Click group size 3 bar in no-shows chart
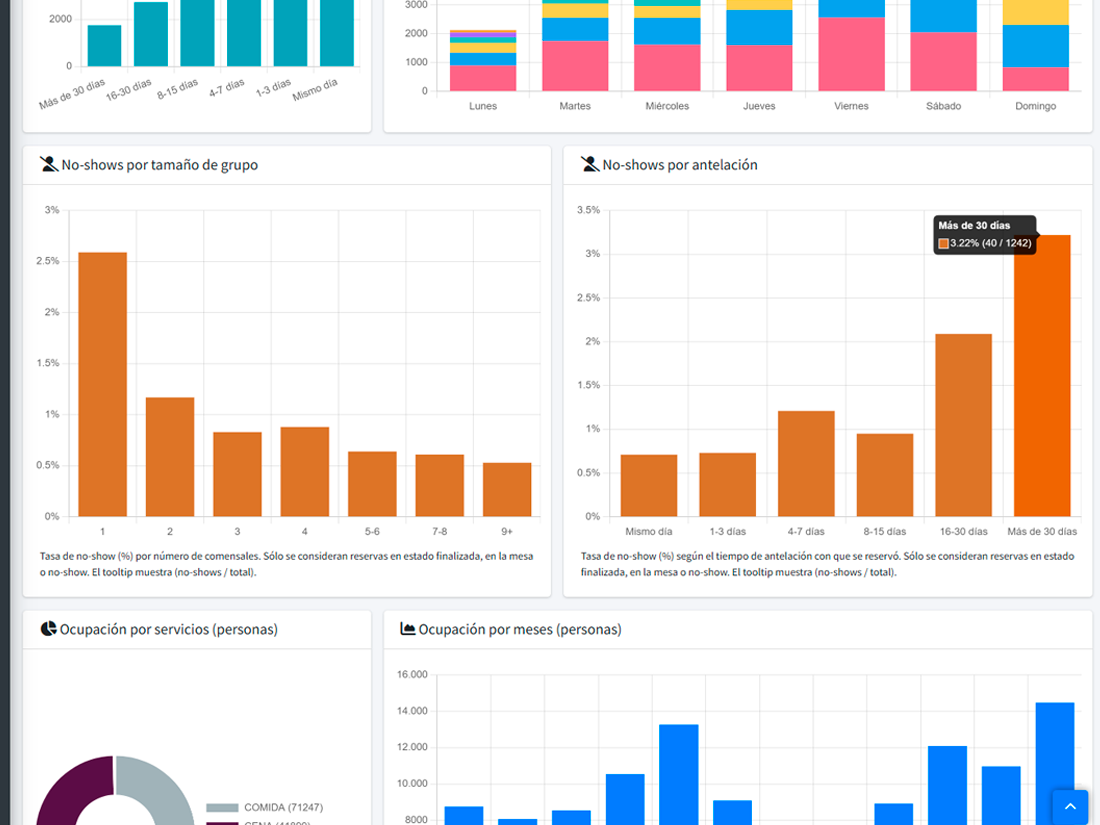The image size is (1100, 825). pyautogui.click(x=237, y=474)
